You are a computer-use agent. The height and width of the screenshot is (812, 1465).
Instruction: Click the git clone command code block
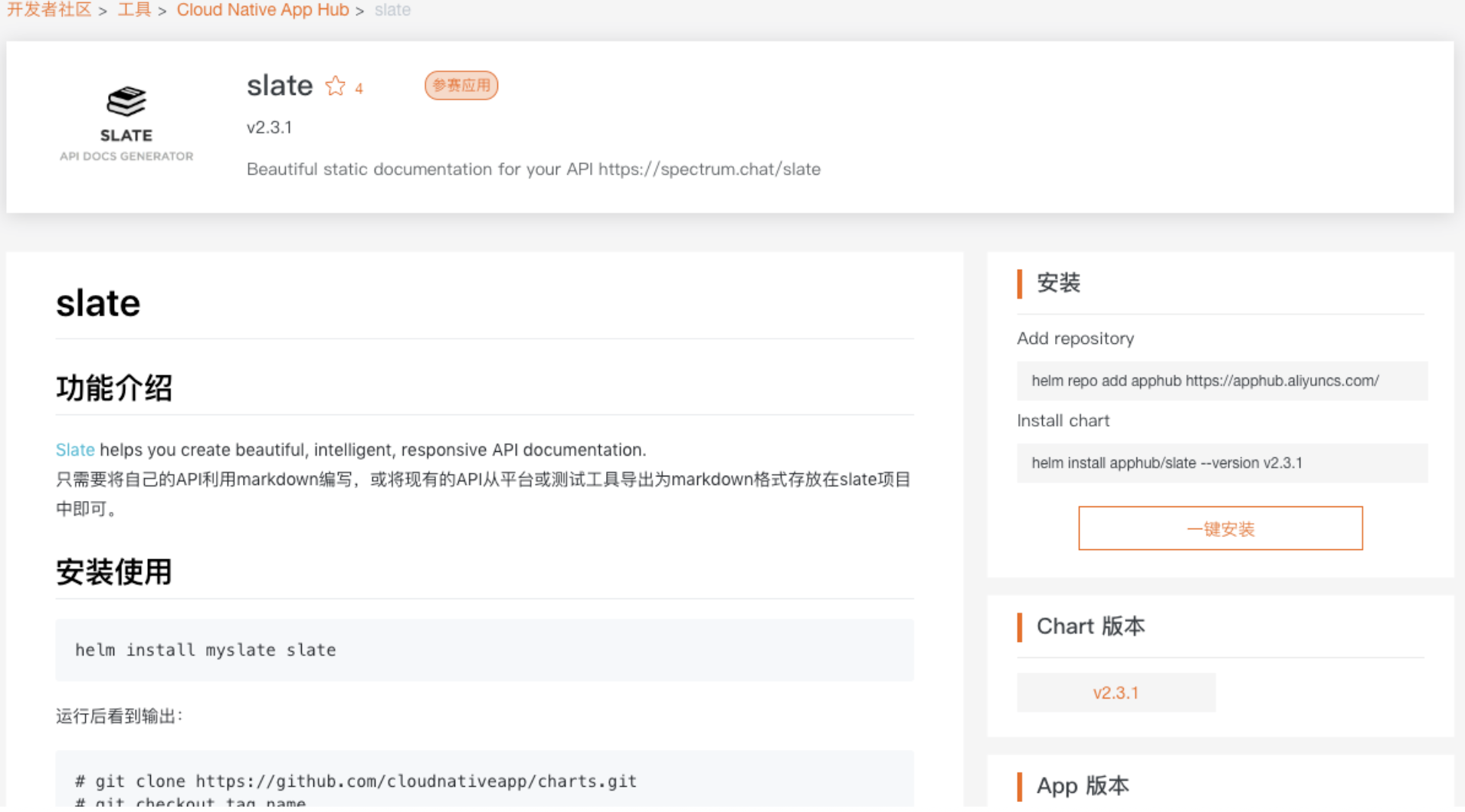484,781
